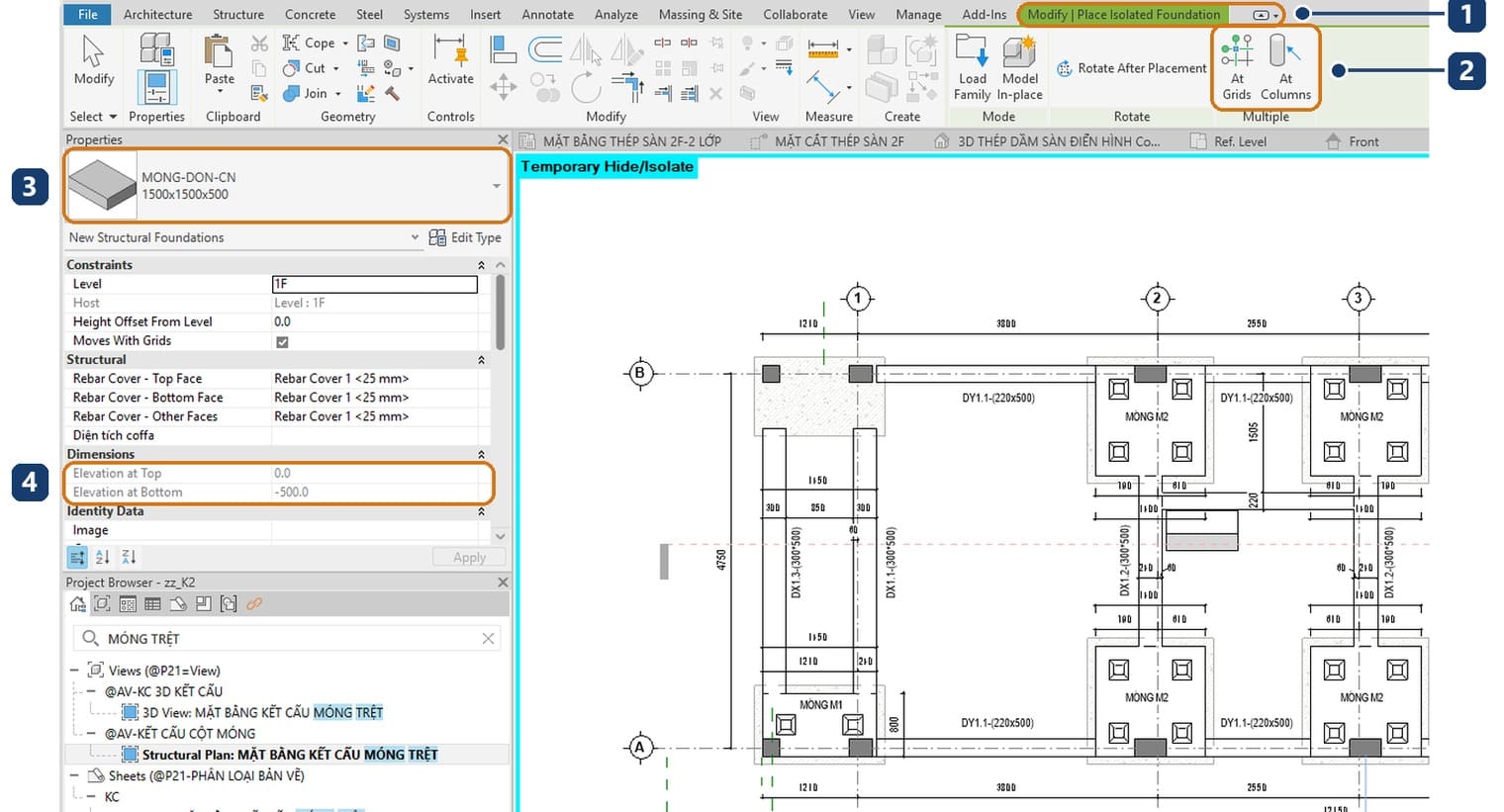The height and width of the screenshot is (812, 1504).
Task: Collapse the Dimensions property group
Action: (x=481, y=455)
